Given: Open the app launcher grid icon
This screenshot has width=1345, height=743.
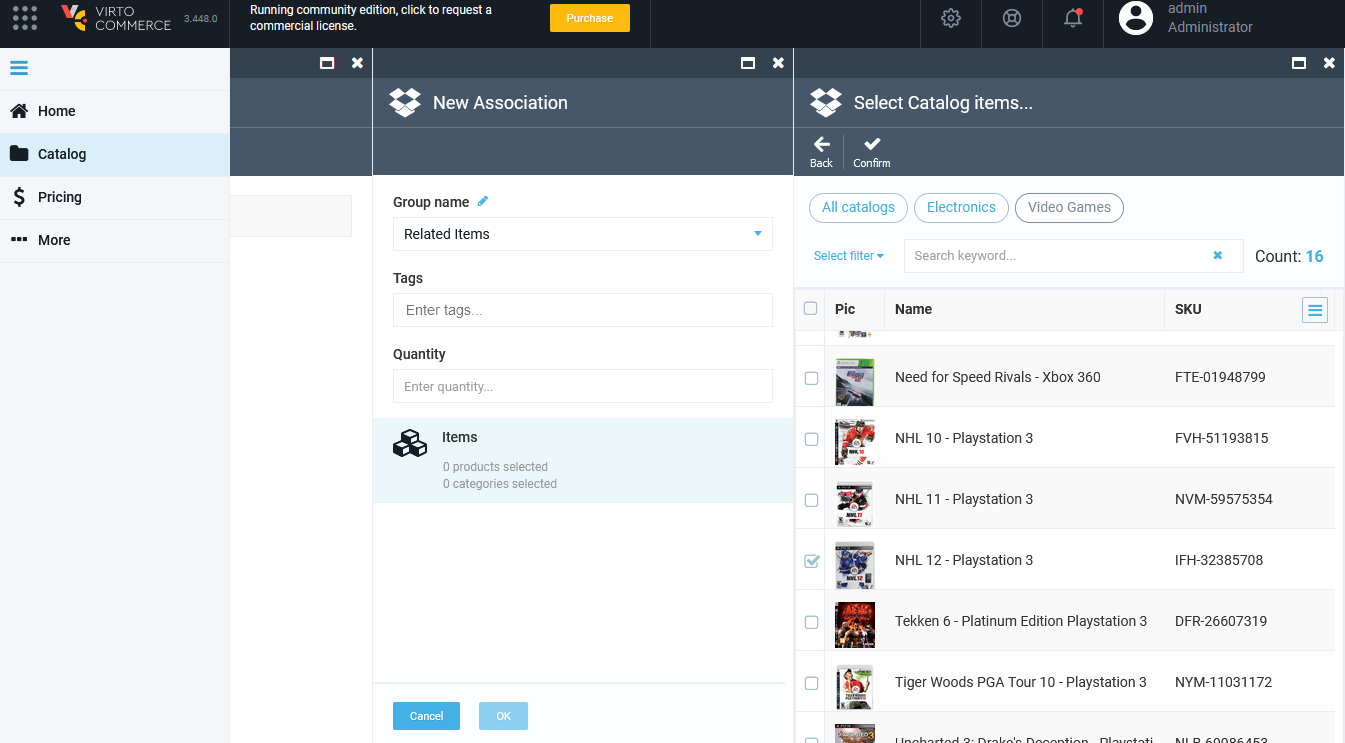Looking at the screenshot, I should [x=25, y=18].
